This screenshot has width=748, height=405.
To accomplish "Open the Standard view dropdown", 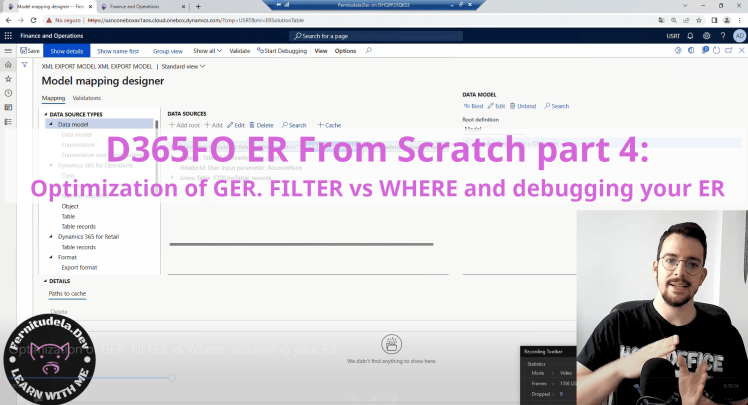I will [x=183, y=66].
